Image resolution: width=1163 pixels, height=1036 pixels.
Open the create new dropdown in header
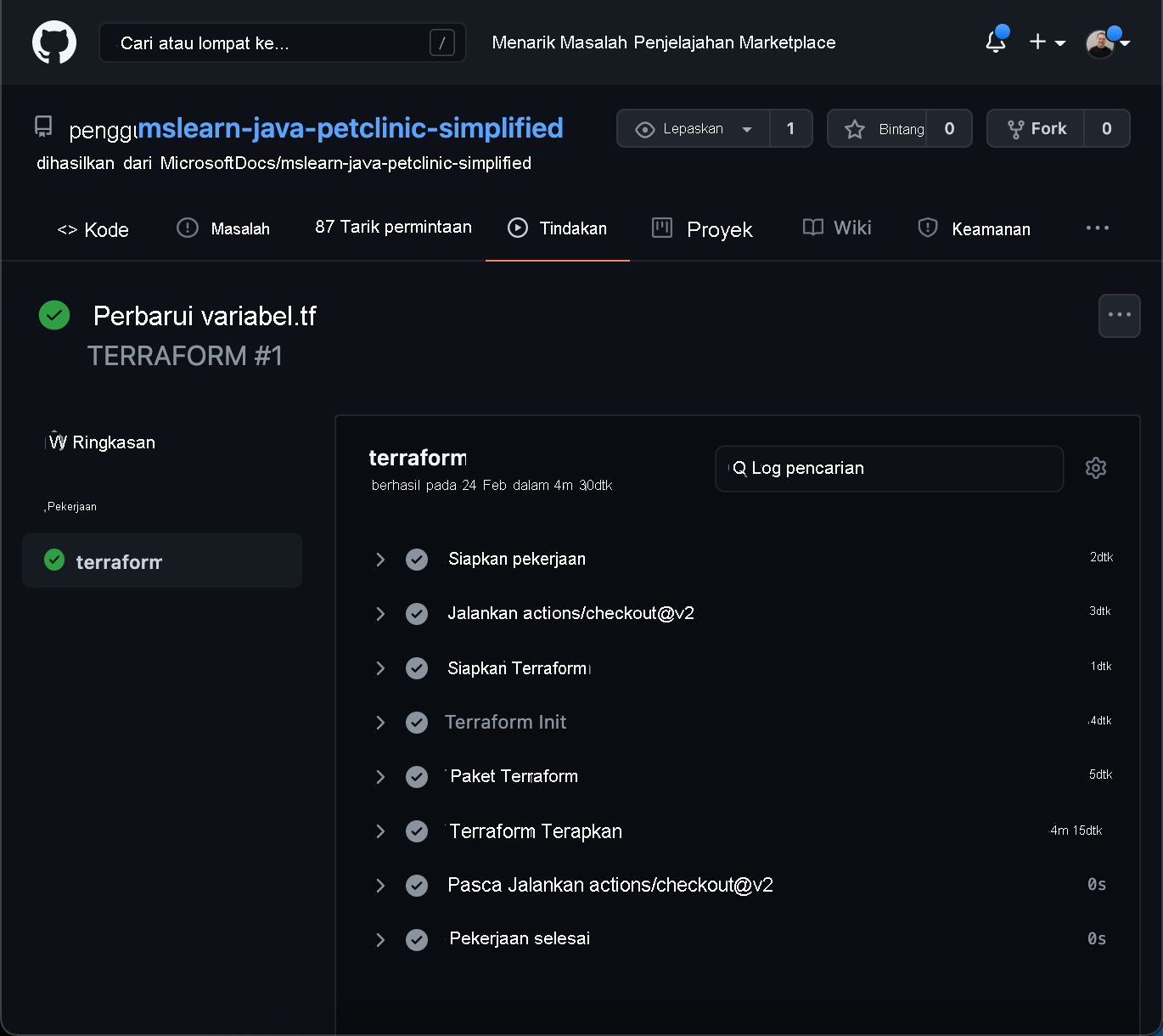click(x=1048, y=42)
